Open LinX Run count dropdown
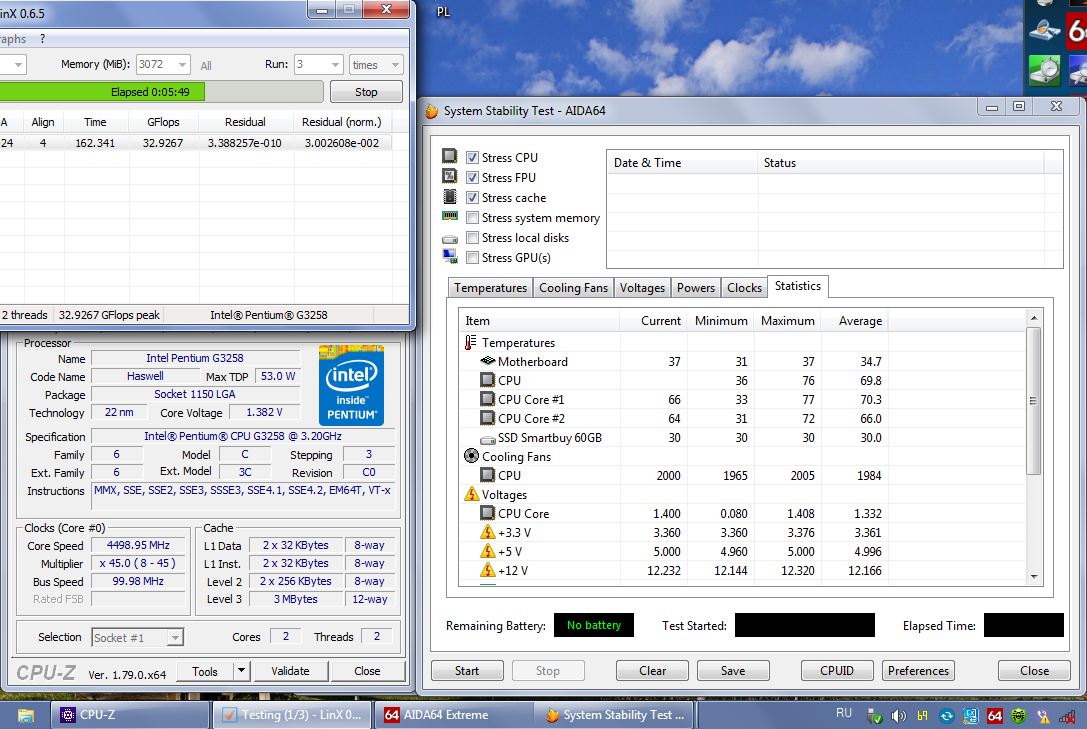Screen dimensions: 1087x729 [x=335, y=64]
